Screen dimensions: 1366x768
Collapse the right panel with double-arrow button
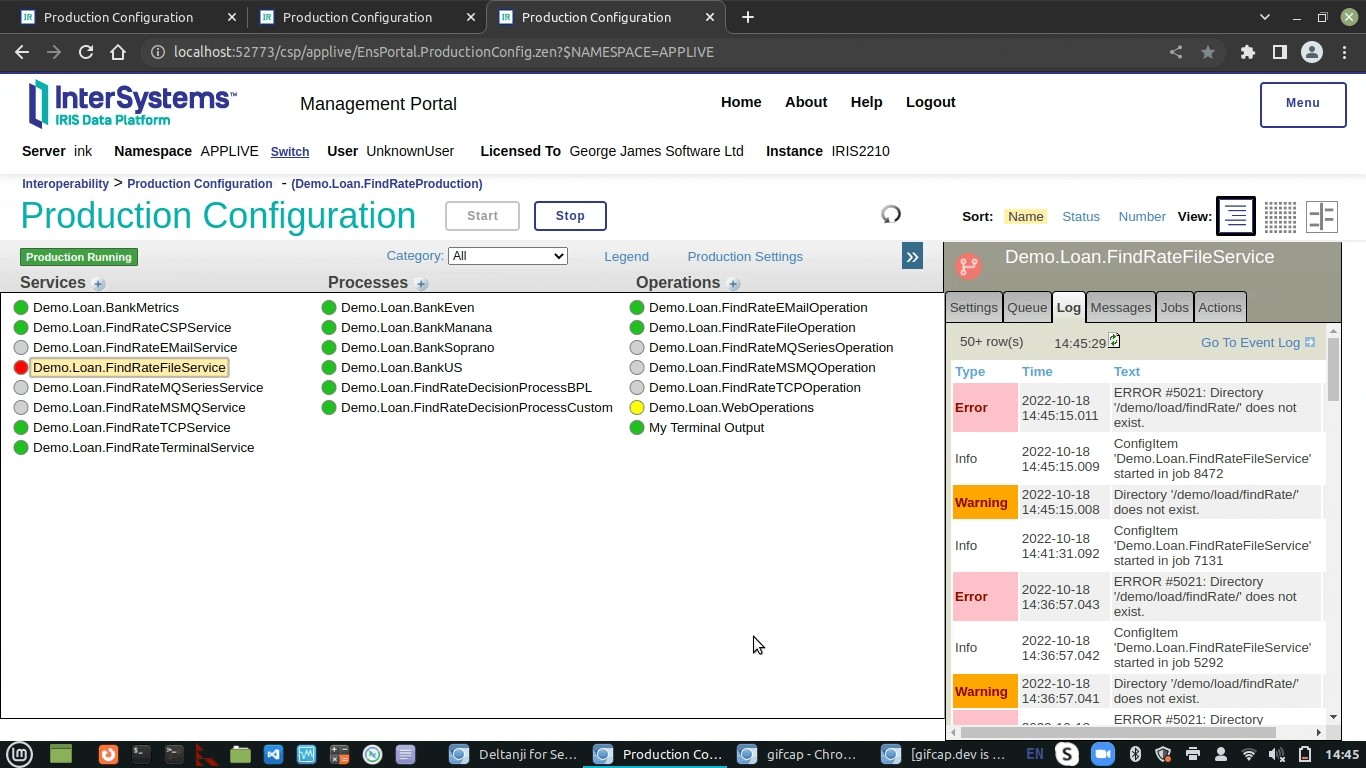tap(912, 257)
